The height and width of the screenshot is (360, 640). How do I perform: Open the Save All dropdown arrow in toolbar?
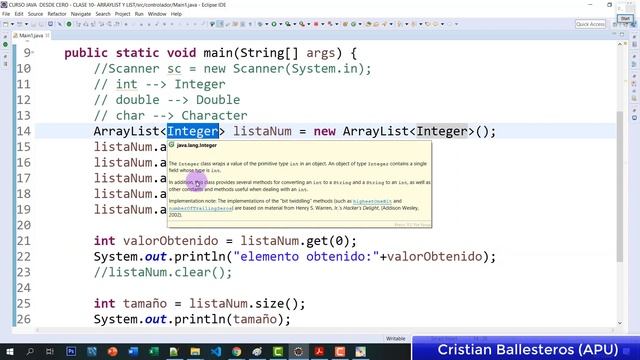click(x=26, y=24)
